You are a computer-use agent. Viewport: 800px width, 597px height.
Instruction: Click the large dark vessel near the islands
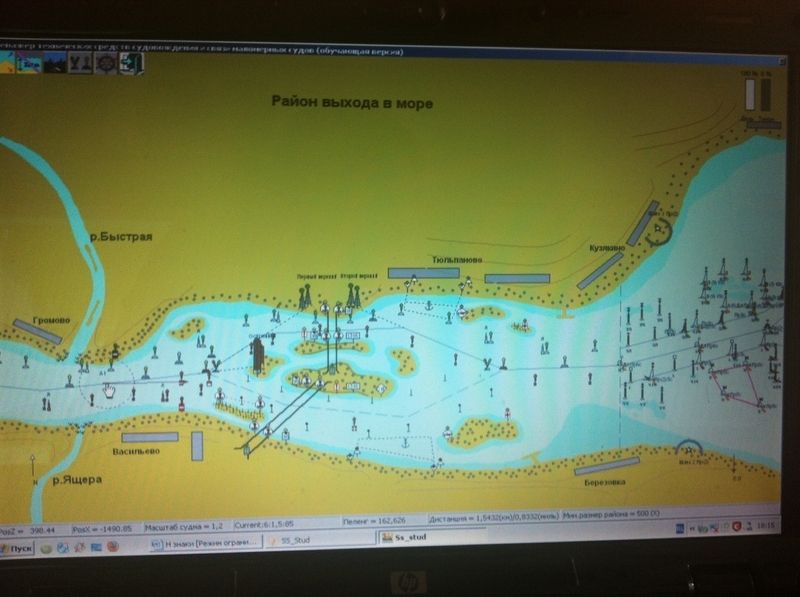tap(257, 354)
